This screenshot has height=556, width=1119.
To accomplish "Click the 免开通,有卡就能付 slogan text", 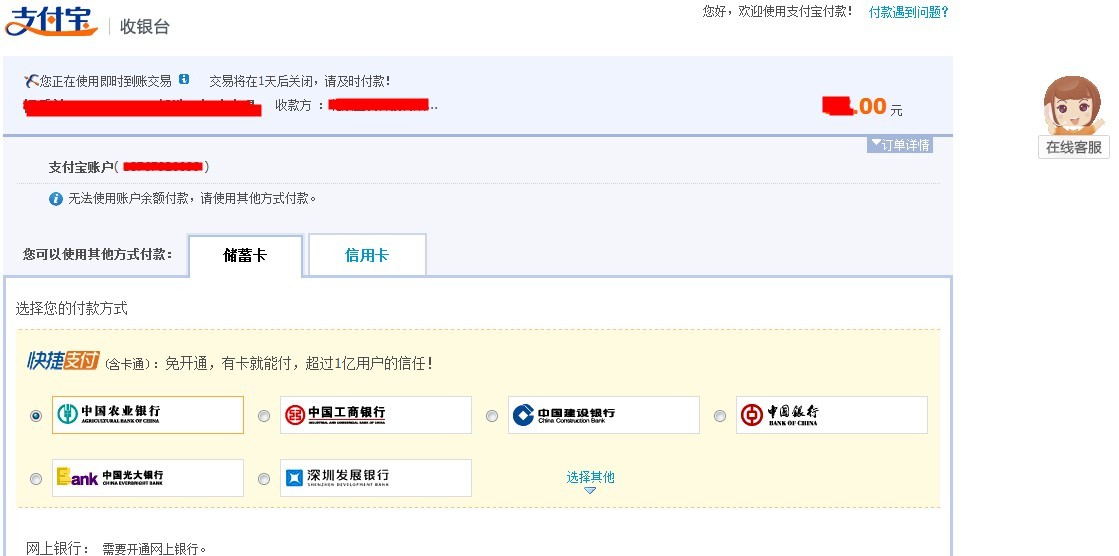I will pyautogui.click(x=299, y=363).
